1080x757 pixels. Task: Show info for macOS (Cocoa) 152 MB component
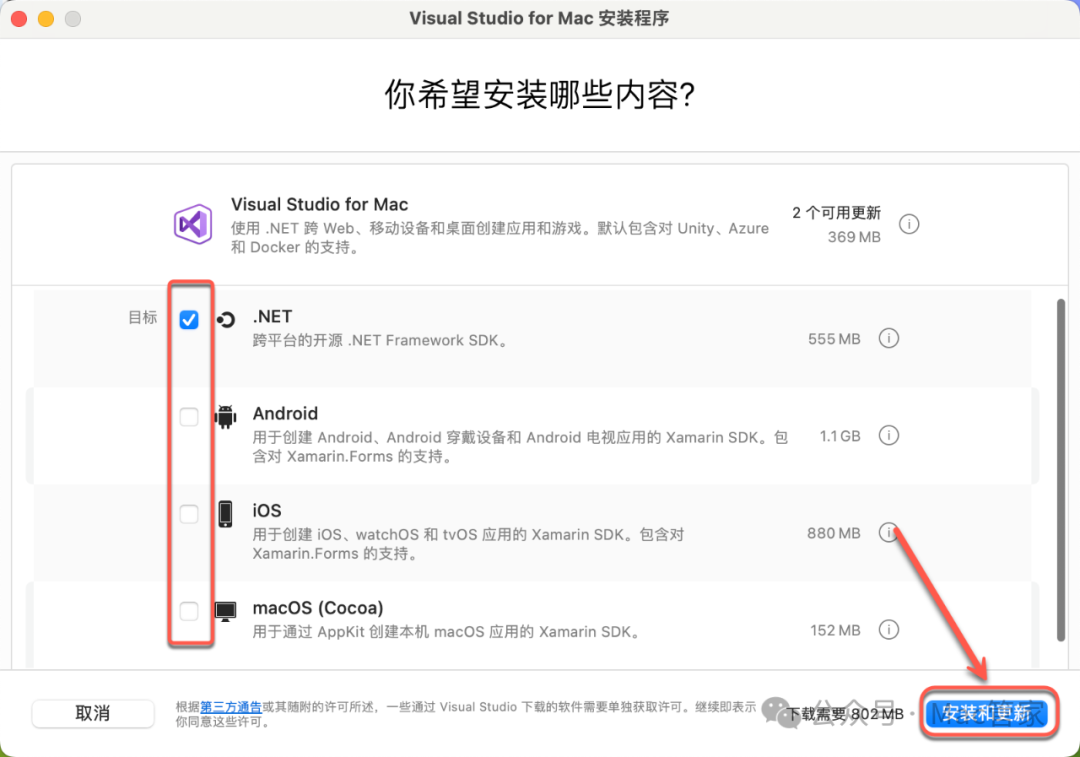(x=889, y=630)
